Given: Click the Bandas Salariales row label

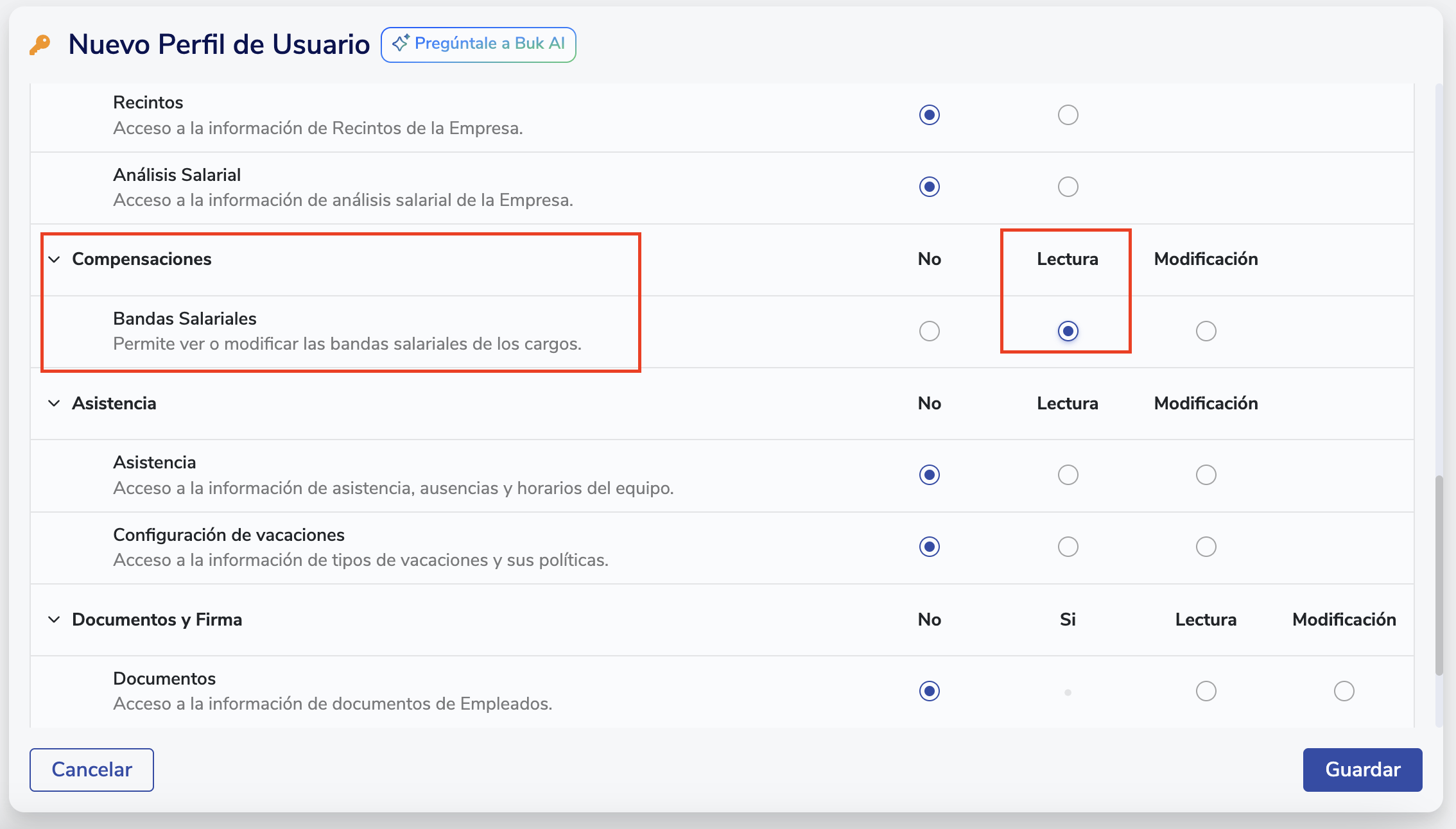Looking at the screenshot, I should (x=185, y=318).
